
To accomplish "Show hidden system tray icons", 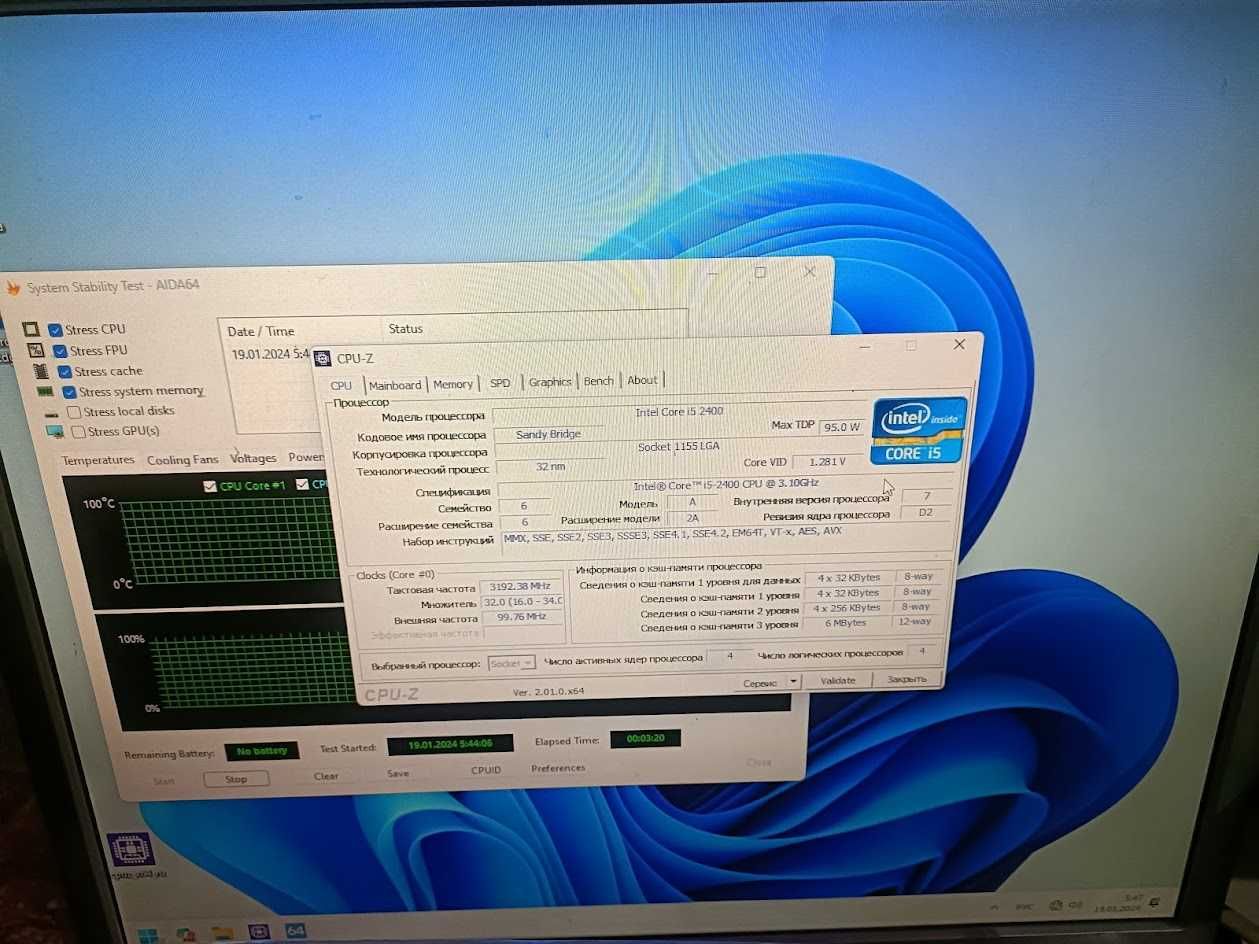I will point(995,908).
